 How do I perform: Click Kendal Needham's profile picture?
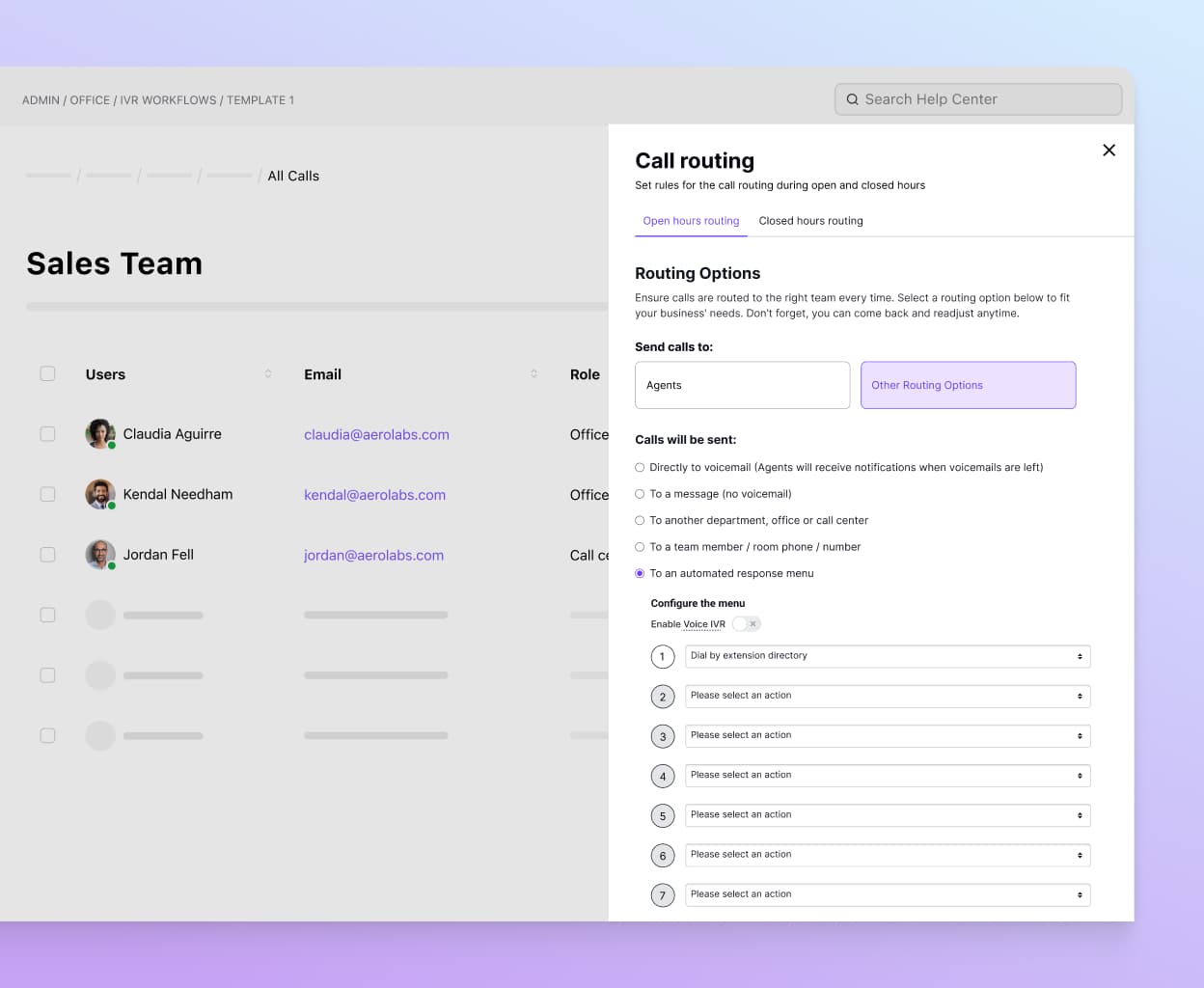click(99, 494)
